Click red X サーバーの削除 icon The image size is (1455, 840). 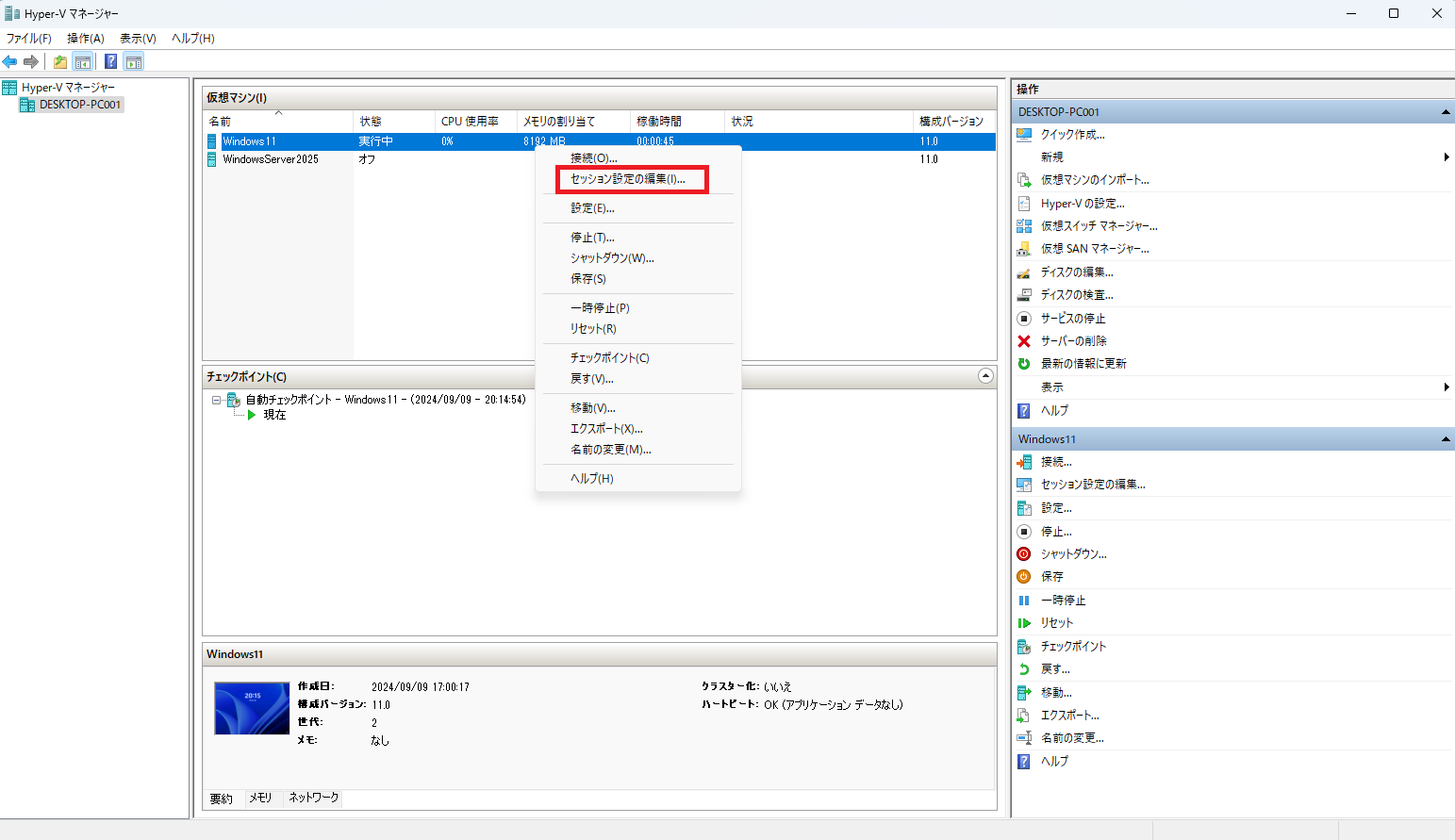[1024, 341]
